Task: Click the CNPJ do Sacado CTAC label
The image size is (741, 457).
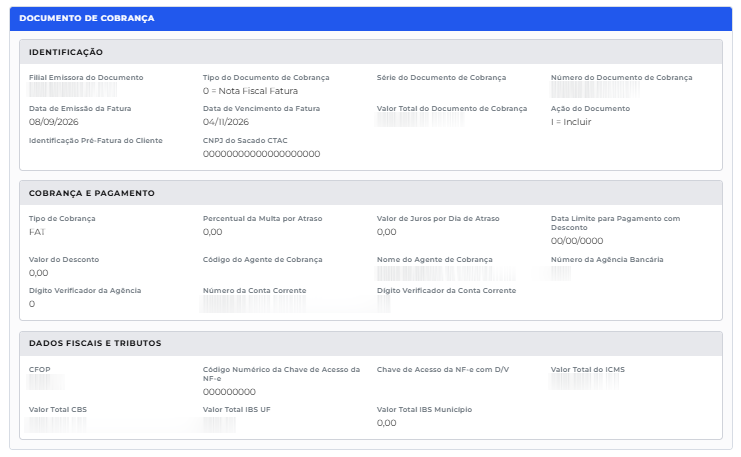Action: [245, 141]
